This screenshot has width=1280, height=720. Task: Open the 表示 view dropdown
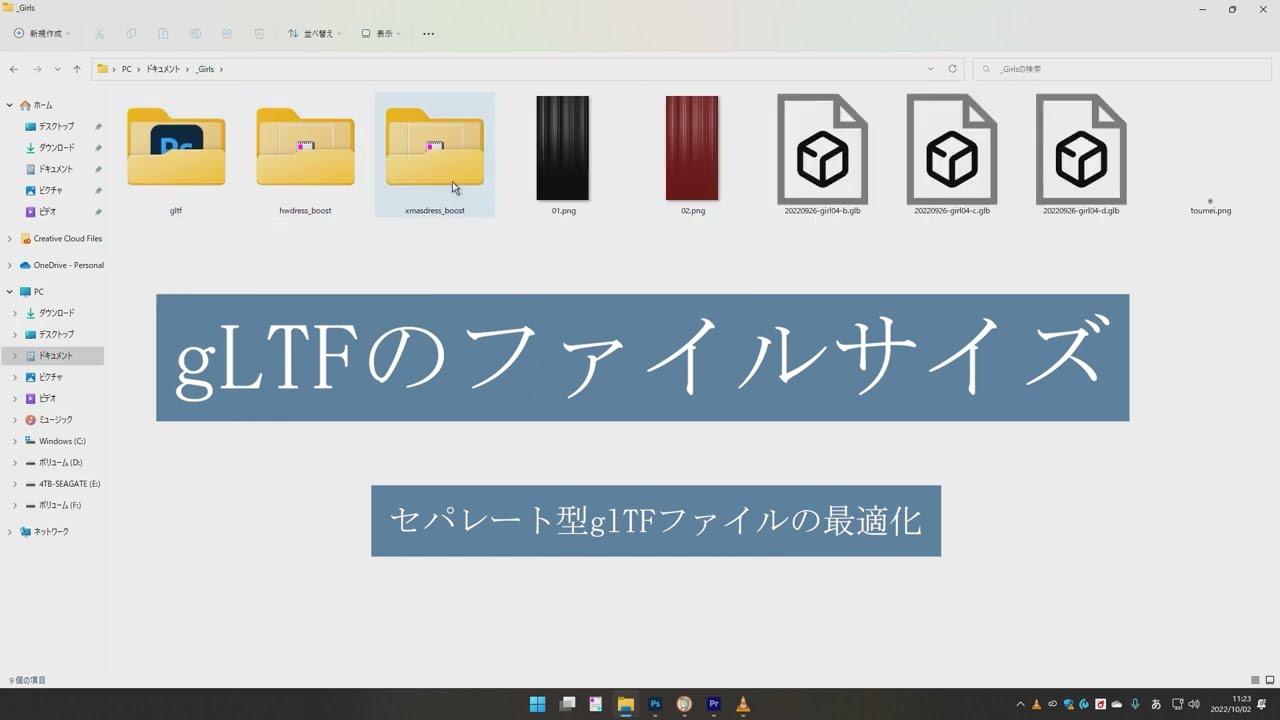[381, 34]
